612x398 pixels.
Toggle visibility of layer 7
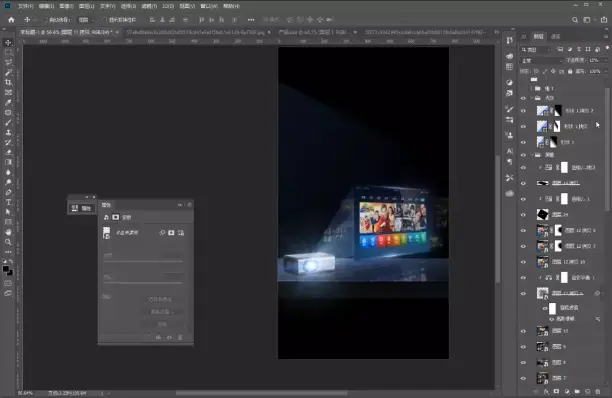click(x=523, y=378)
